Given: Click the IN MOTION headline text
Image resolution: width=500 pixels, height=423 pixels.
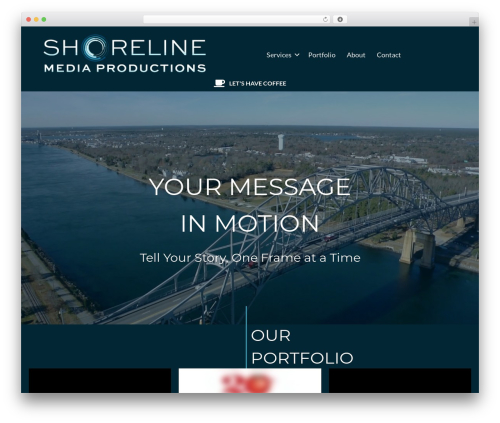Looking at the screenshot, I should (250, 223).
